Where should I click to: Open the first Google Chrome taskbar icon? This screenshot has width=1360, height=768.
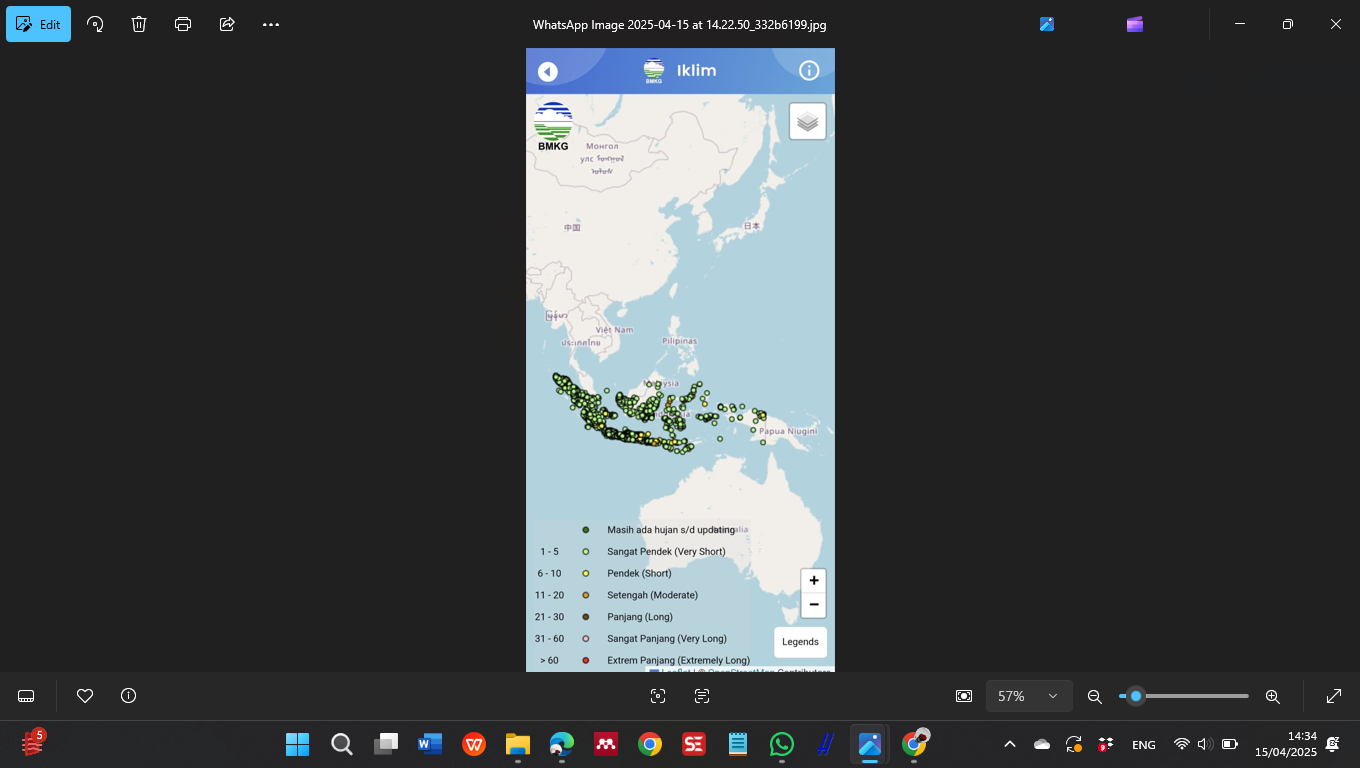point(650,744)
